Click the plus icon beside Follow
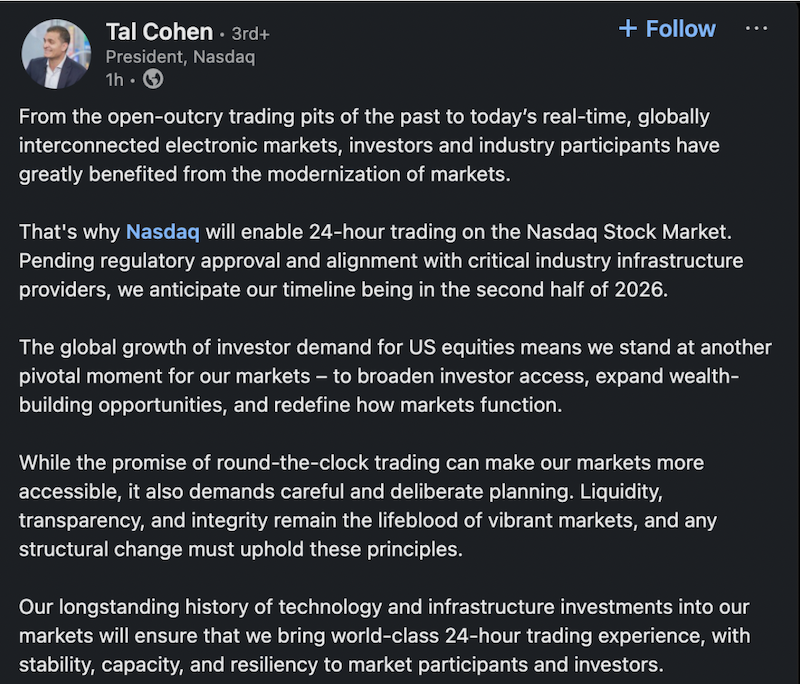The height and width of the screenshot is (684, 800). click(x=628, y=29)
